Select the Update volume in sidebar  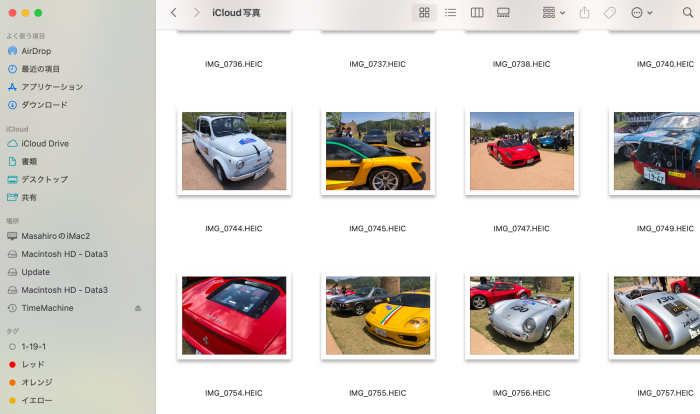35,272
